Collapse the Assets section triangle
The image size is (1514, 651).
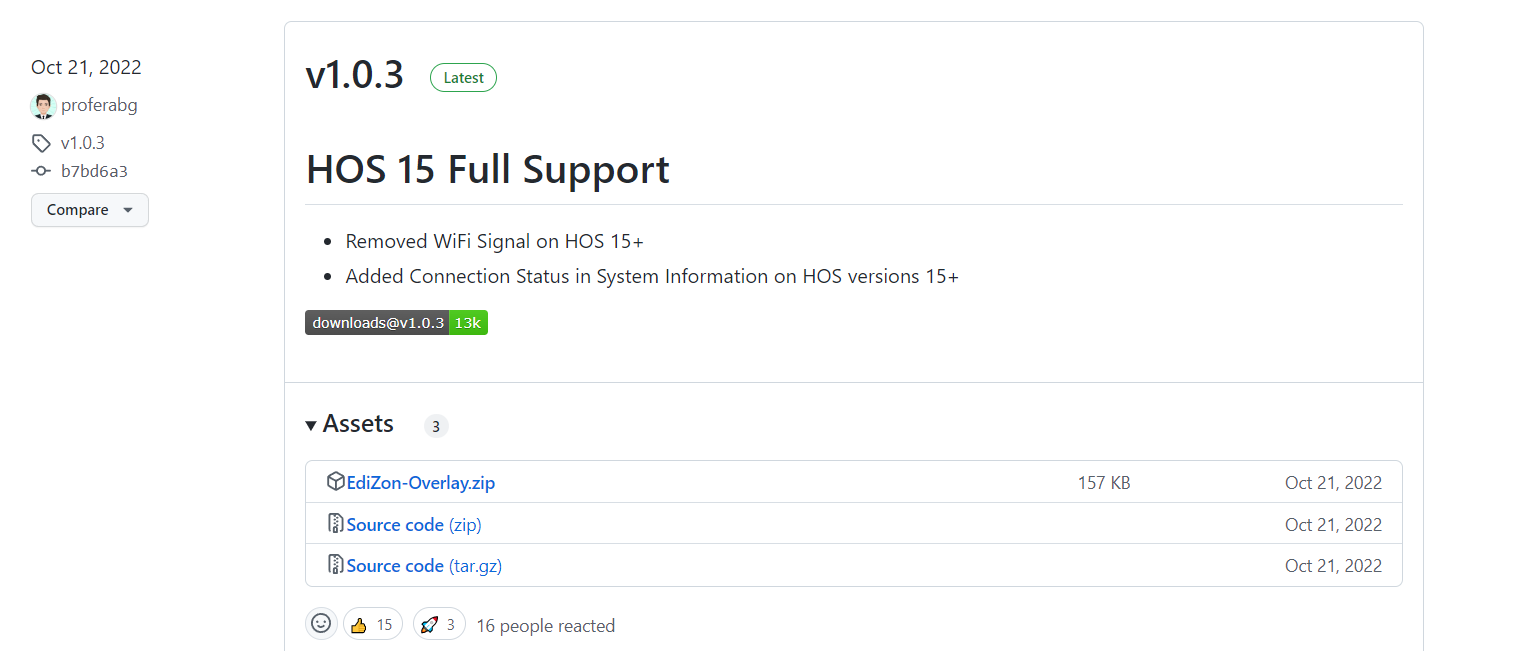click(x=311, y=425)
